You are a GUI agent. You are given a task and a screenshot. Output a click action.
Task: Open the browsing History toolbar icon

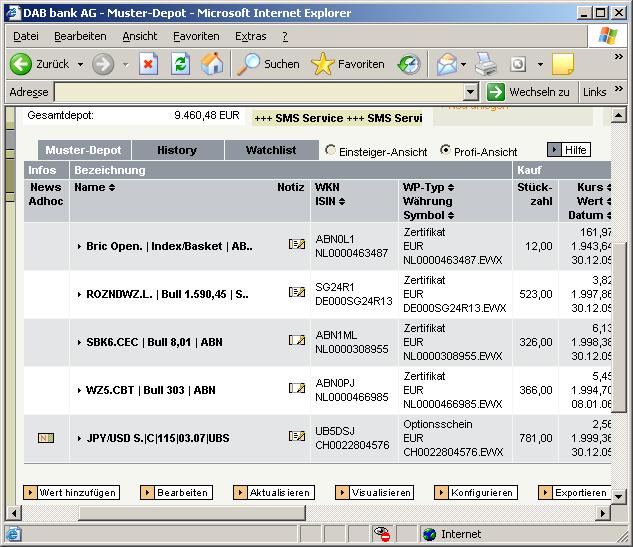(x=409, y=64)
